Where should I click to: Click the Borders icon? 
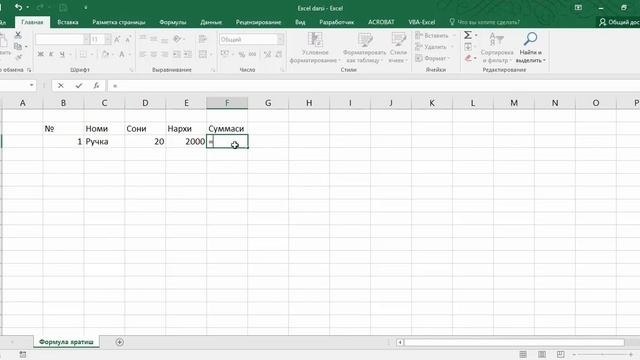(83, 54)
